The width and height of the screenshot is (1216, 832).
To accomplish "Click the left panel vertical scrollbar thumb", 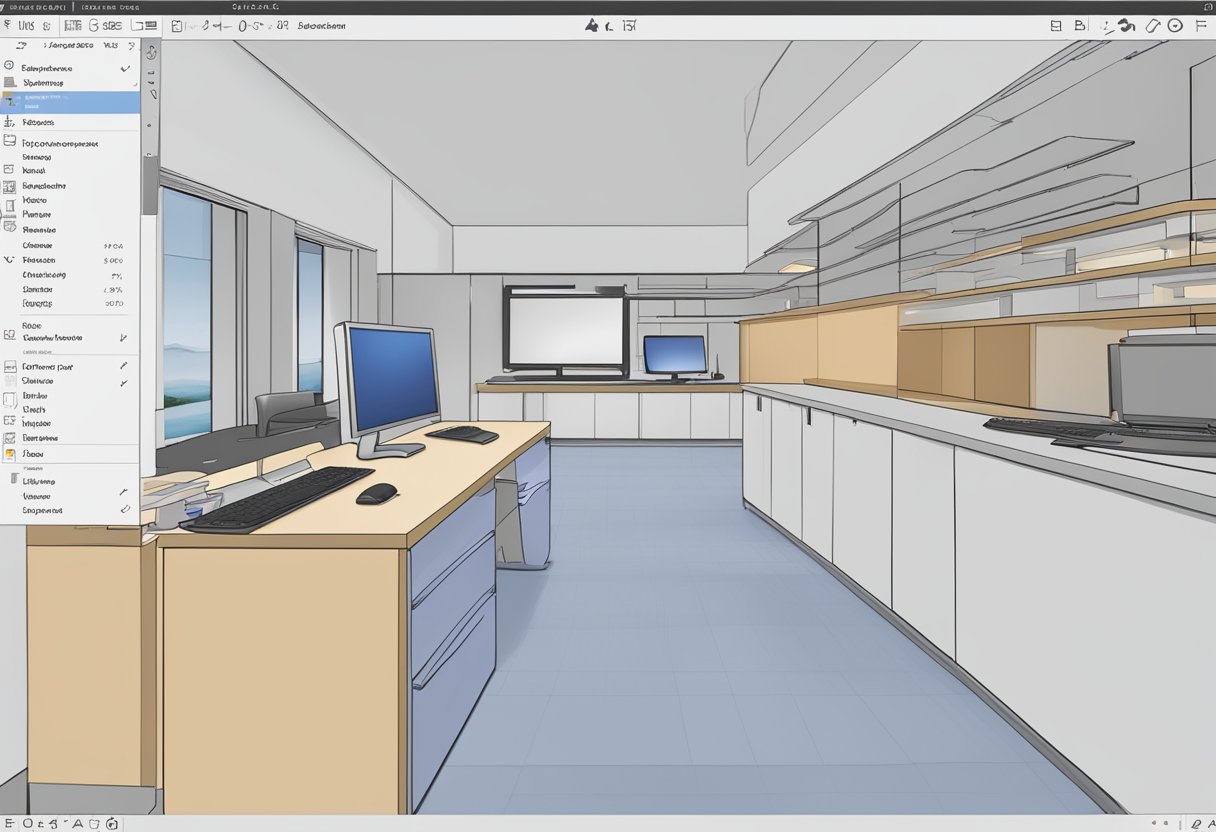I will coord(150,185).
